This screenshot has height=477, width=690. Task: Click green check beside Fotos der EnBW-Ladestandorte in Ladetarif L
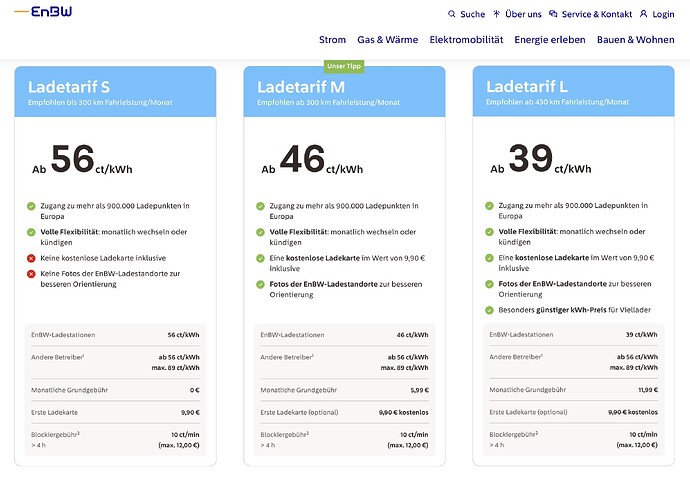489,284
